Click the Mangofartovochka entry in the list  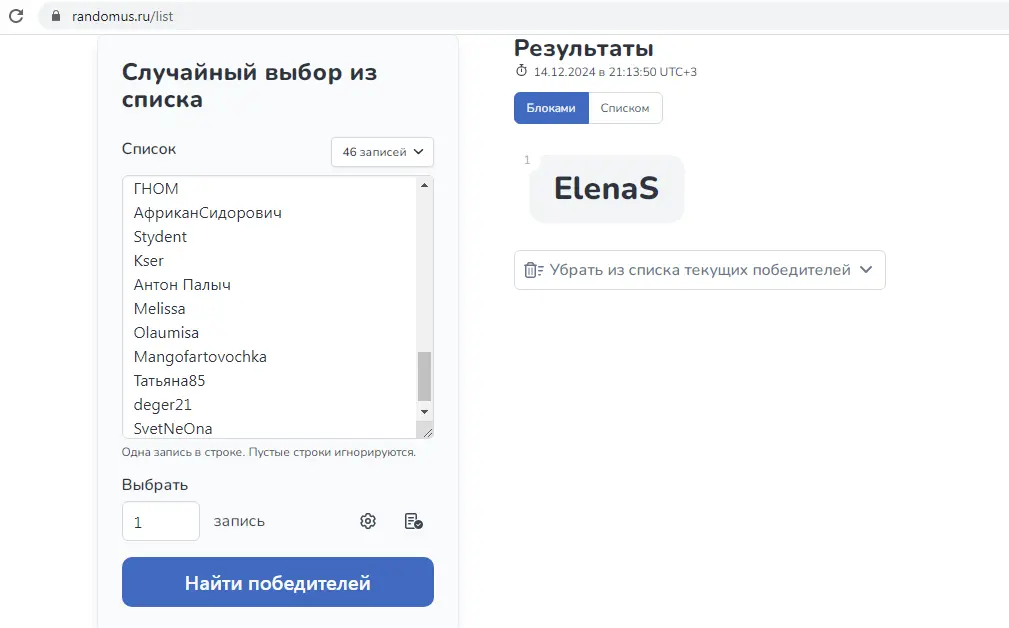tap(200, 356)
